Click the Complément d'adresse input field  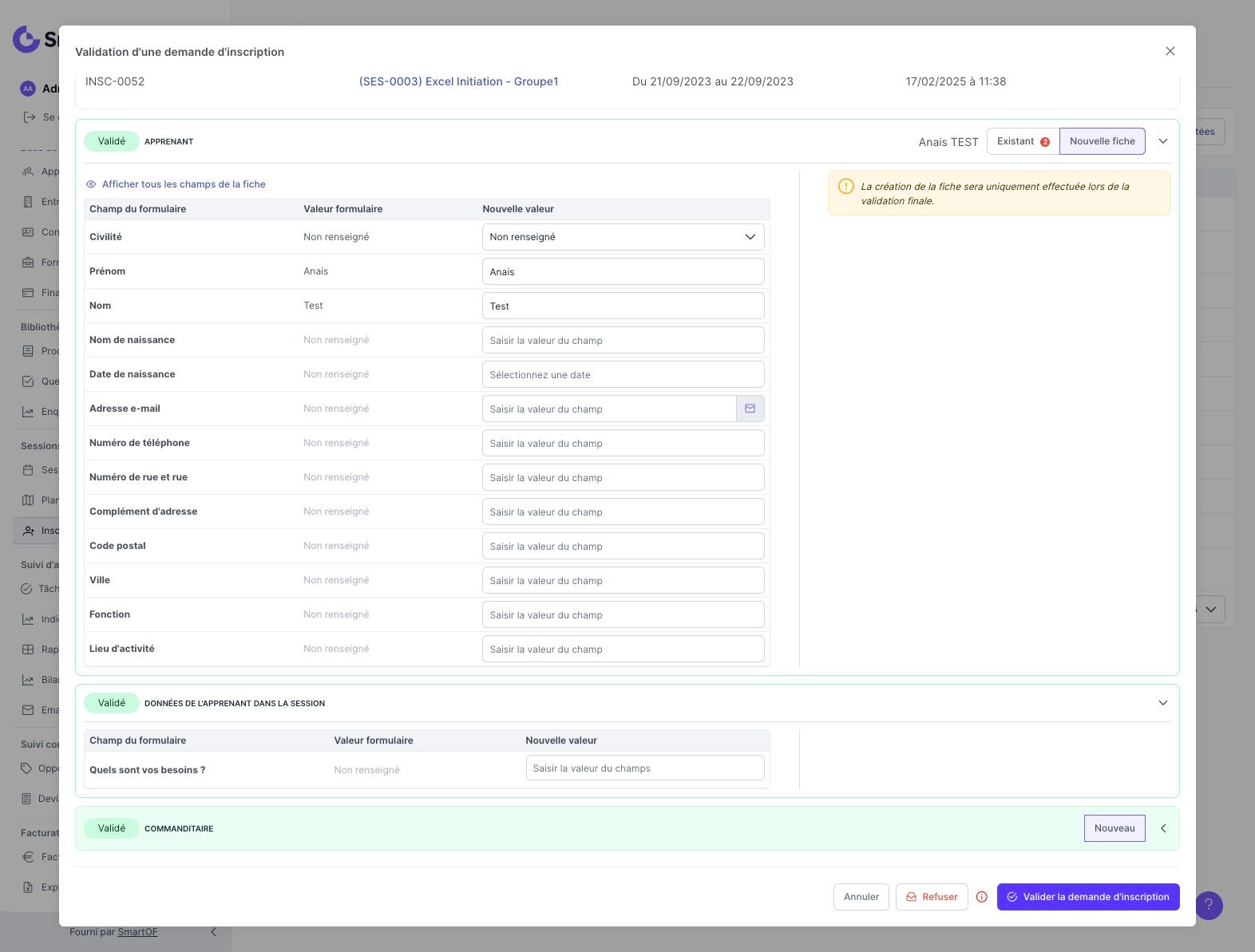(x=623, y=512)
